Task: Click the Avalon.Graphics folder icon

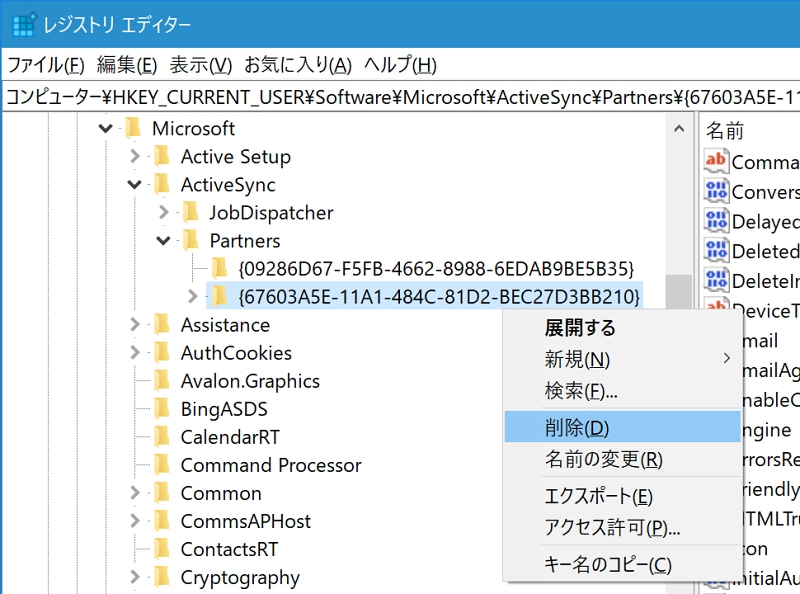Action: click(x=162, y=381)
